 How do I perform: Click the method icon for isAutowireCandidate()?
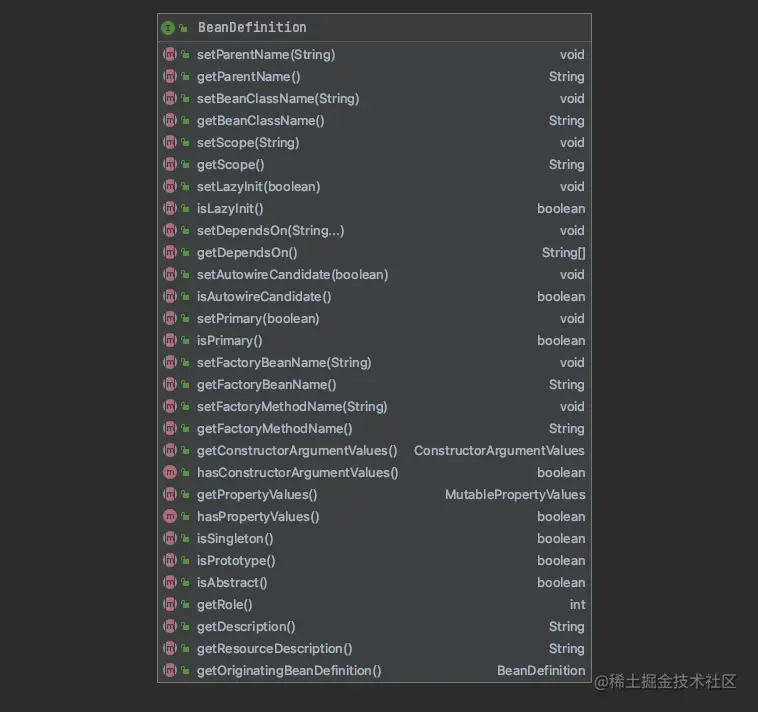coord(170,296)
